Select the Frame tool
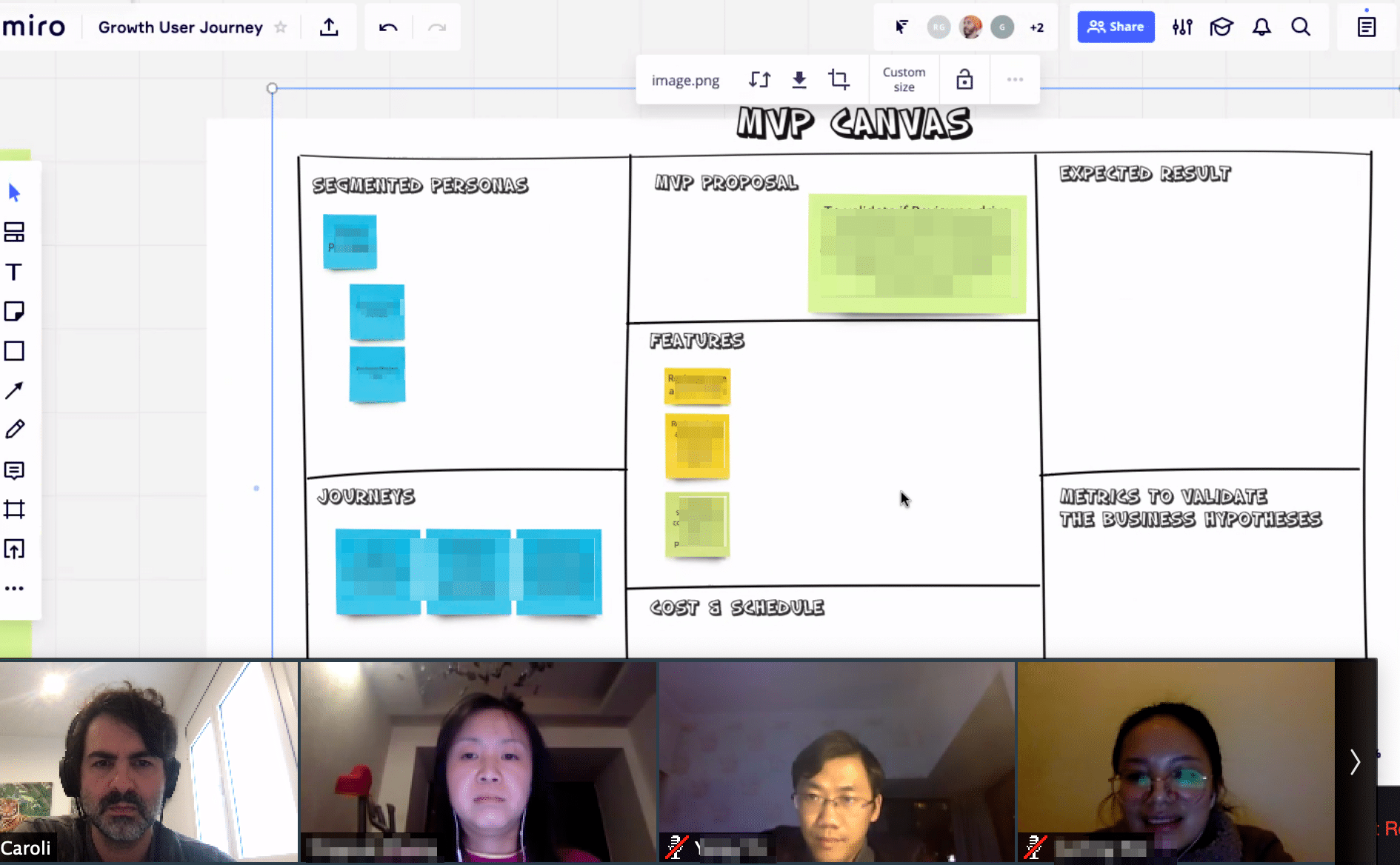Image resolution: width=1400 pixels, height=865 pixels. (x=14, y=510)
